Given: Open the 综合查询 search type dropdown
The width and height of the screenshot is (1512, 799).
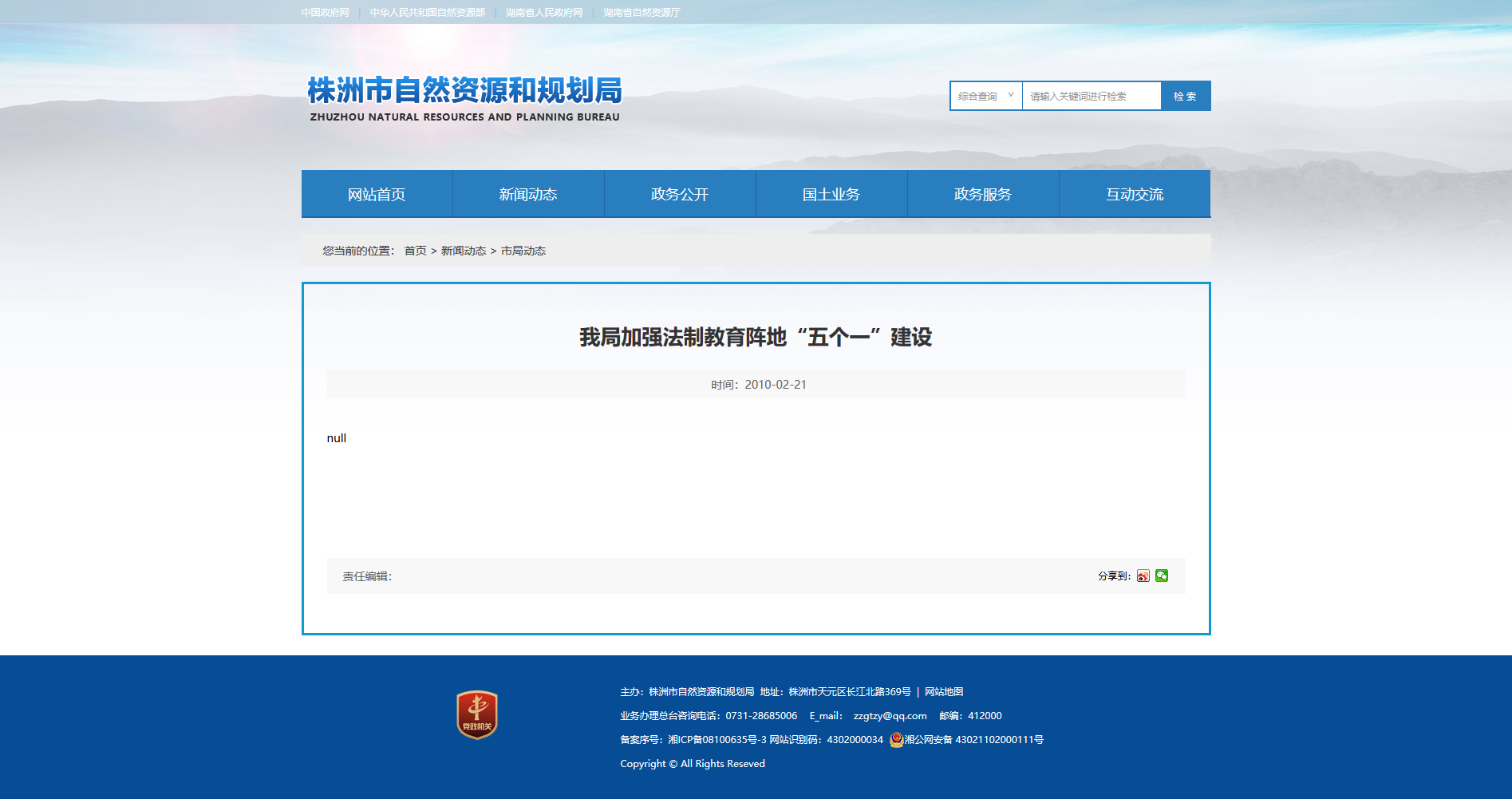Looking at the screenshot, I should (985, 96).
